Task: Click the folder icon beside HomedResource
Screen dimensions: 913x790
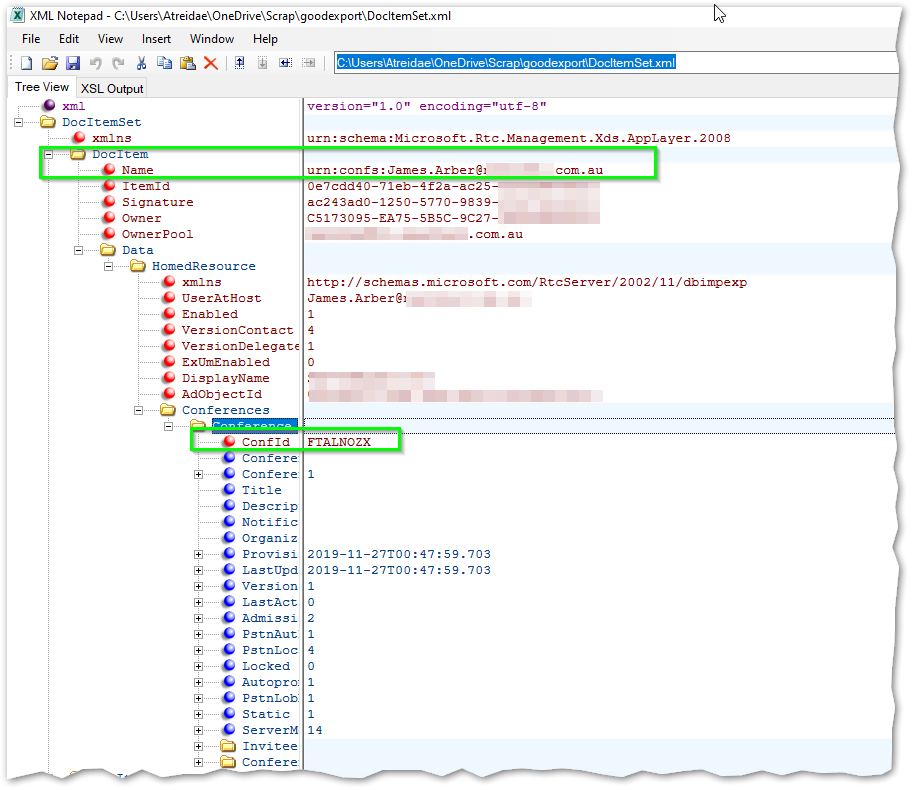Action: tap(138, 265)
